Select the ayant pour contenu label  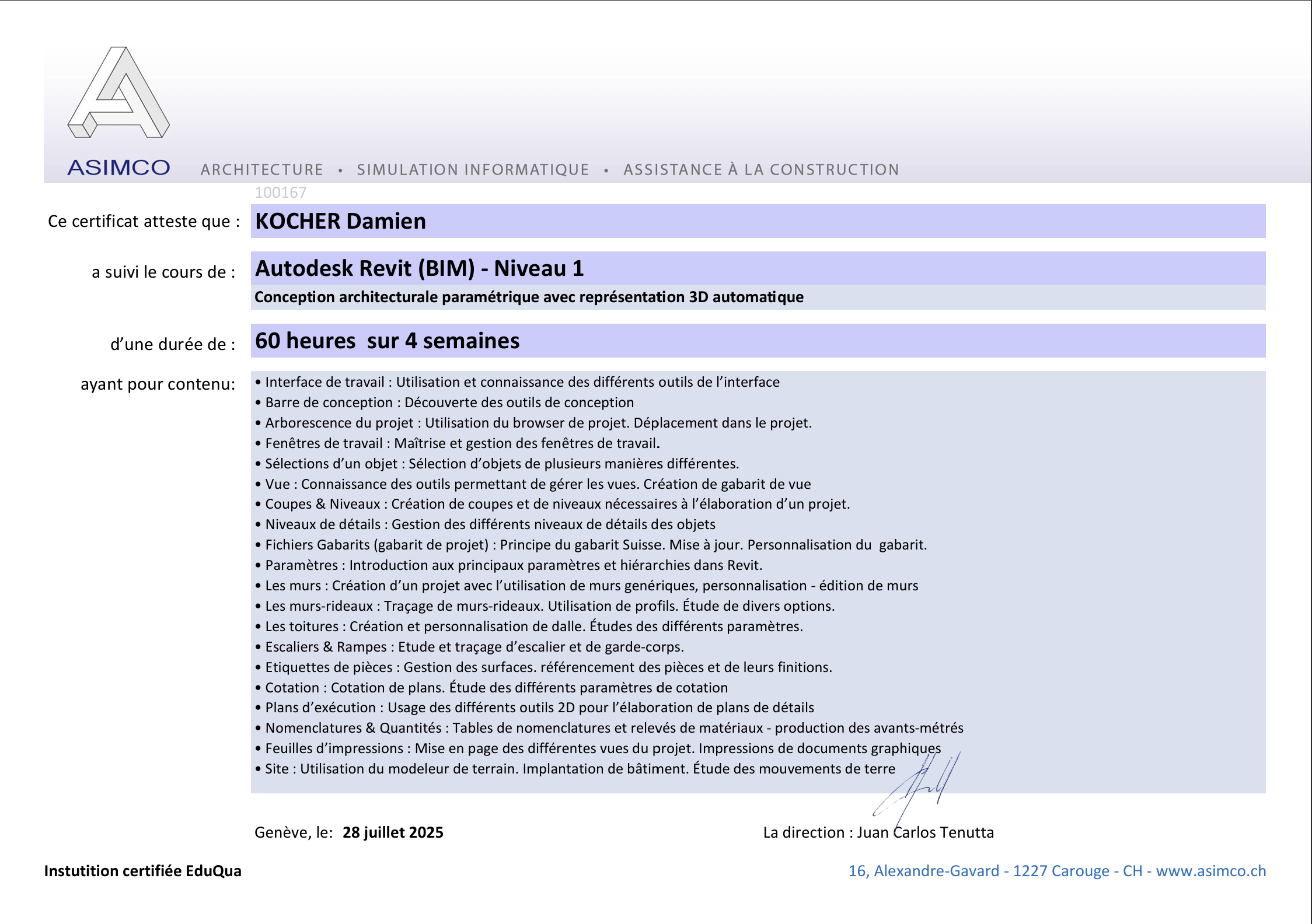158,384
